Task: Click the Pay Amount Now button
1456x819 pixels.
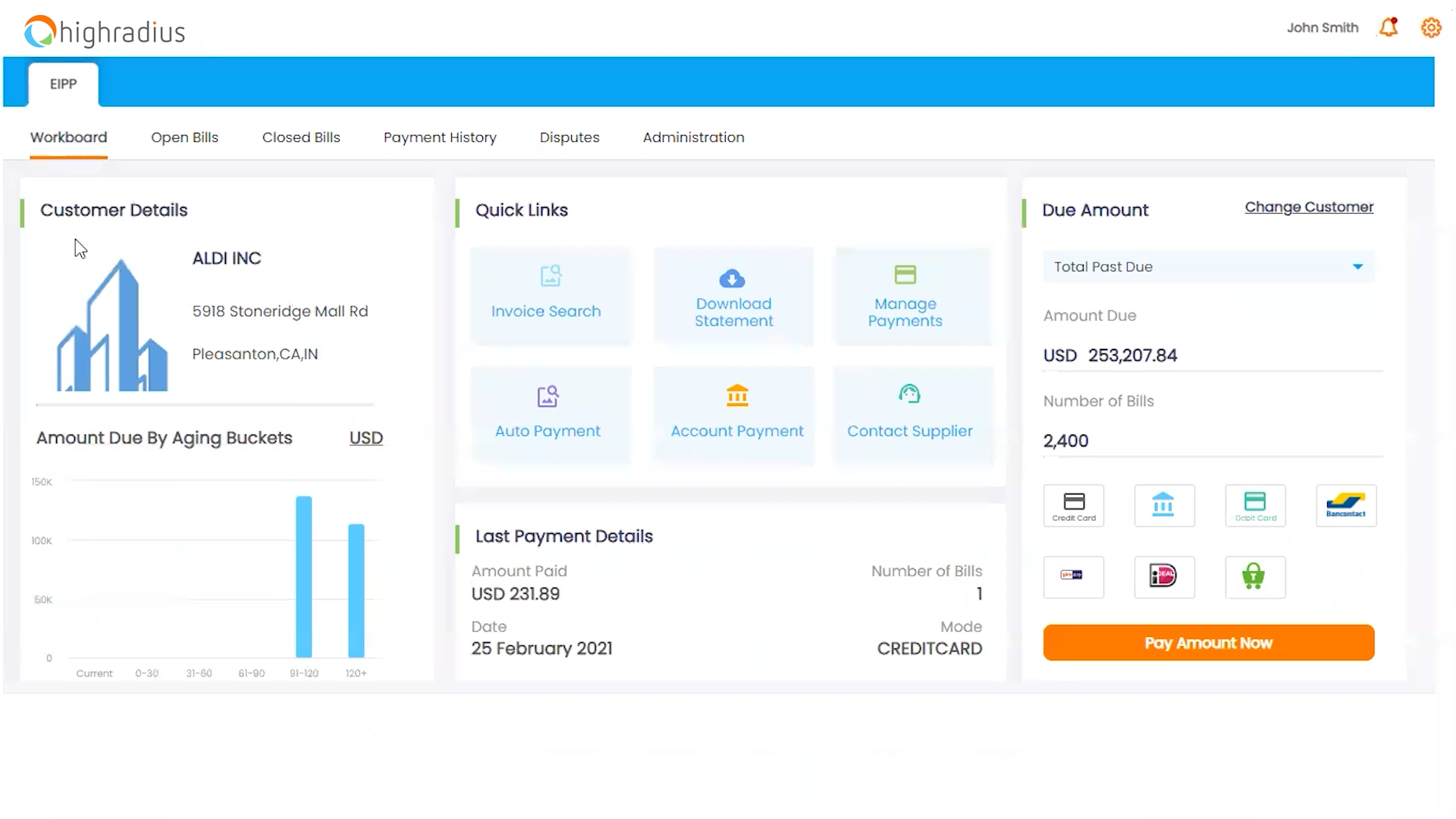Action: click(1209, 643)
